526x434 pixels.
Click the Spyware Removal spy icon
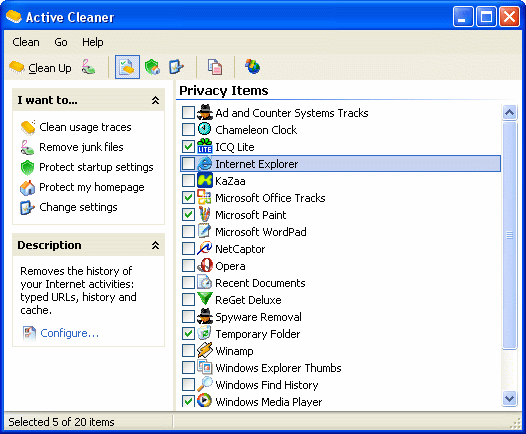coord(204,317)
